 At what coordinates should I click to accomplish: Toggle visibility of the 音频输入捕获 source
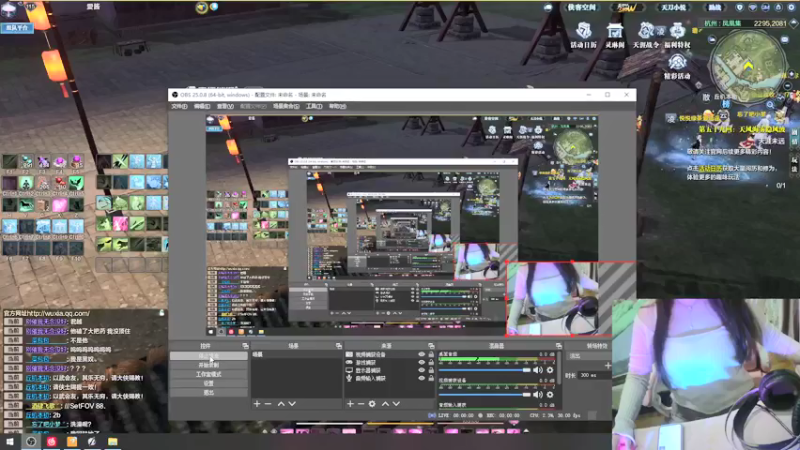tap(421, 379)
